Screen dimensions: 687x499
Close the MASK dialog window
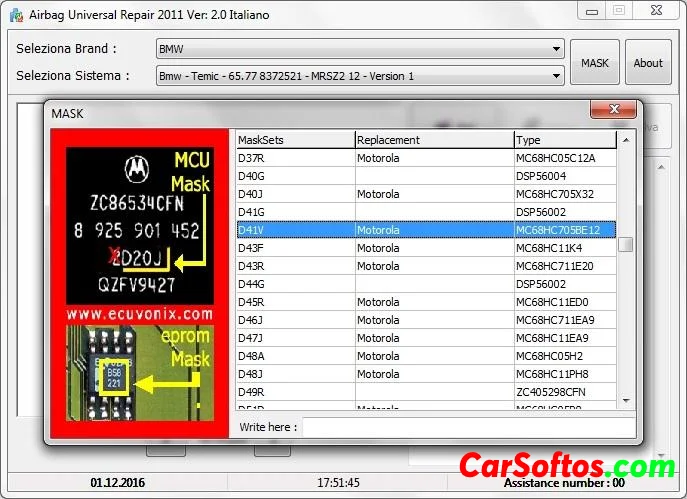click(x=613, y=111)
